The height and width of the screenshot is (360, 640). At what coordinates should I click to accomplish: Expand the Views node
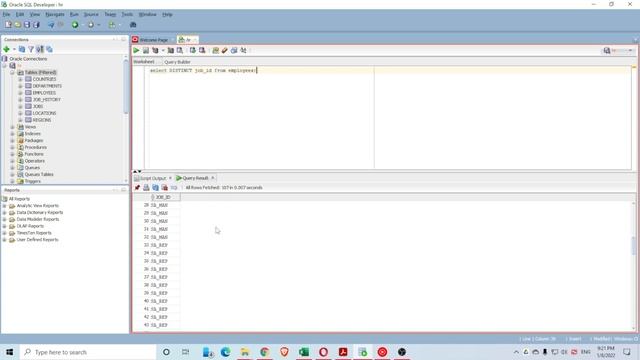(12, 127)
